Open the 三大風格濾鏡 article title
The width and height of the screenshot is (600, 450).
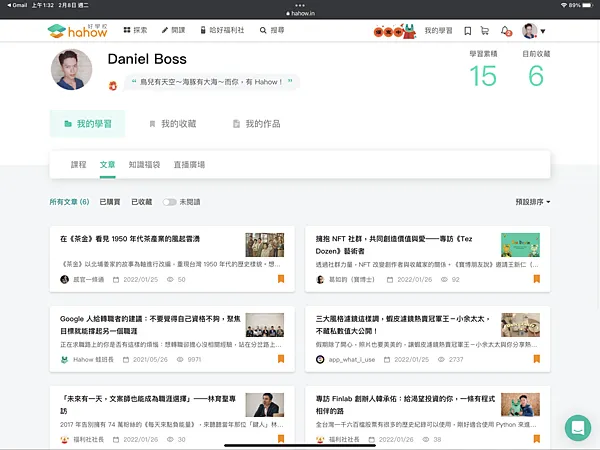pyautogui.click(x=403, y=325)
